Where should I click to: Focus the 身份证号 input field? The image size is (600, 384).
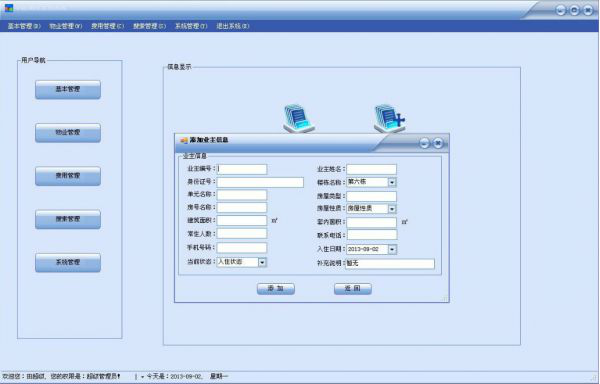coord(260,182)
